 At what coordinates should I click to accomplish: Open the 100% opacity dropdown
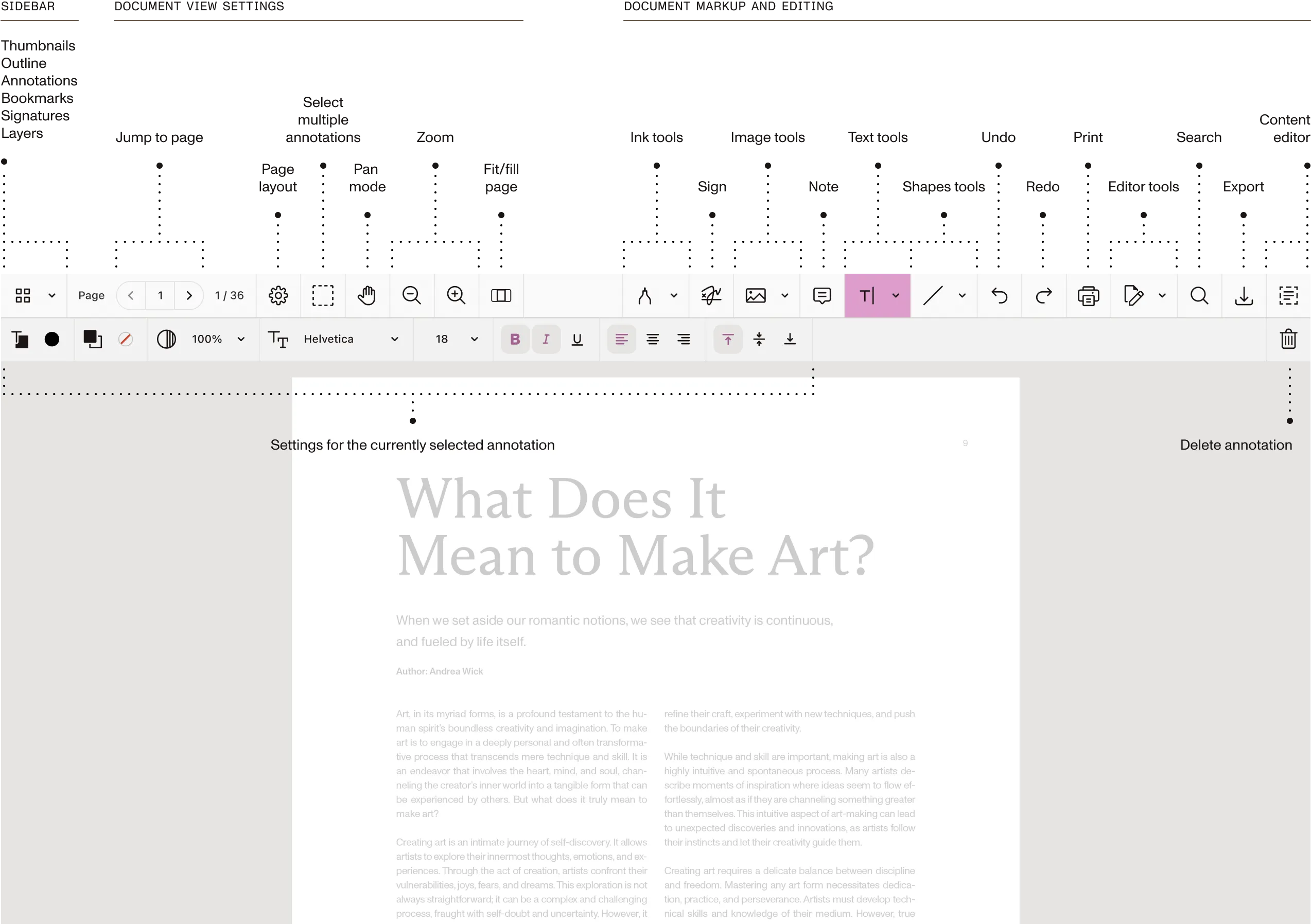[219, 339]
